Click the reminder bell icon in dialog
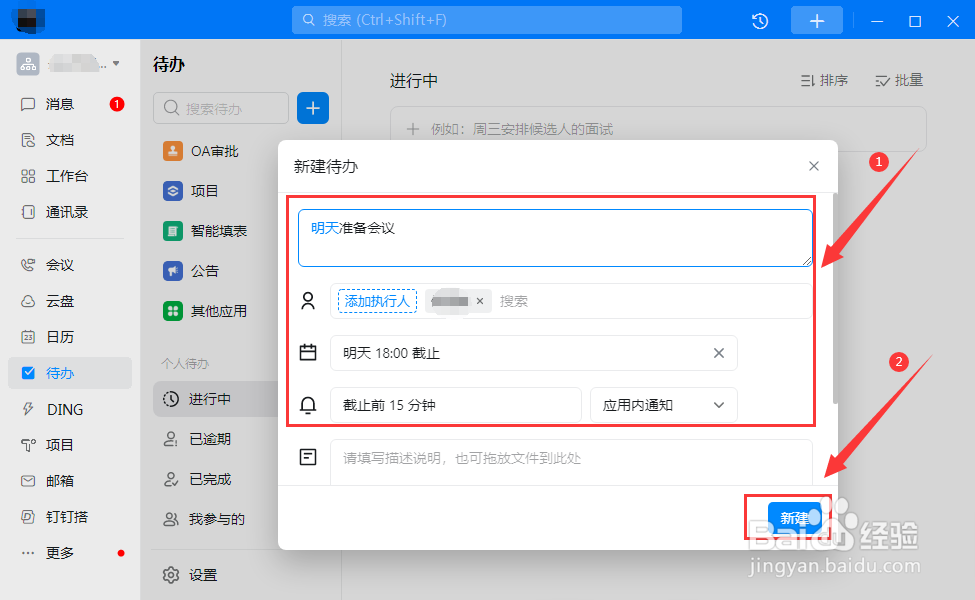The width and height of the screenshot is (975, 600). click(x=309, y=404)
